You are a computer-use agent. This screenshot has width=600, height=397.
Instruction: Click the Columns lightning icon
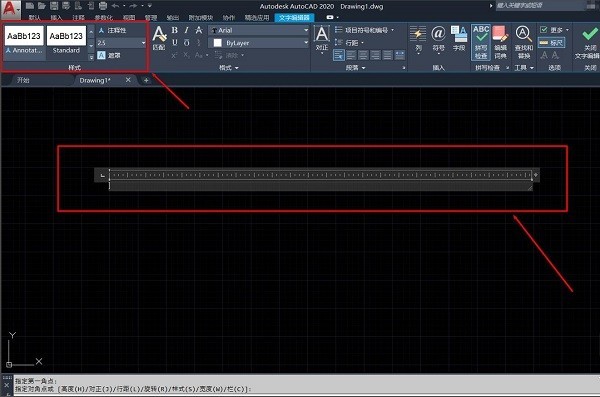coord(418,38)
